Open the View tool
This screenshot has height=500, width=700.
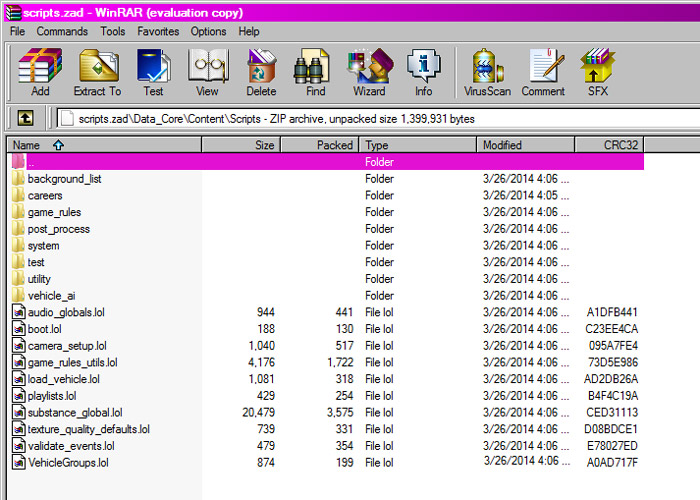(208, 73)
